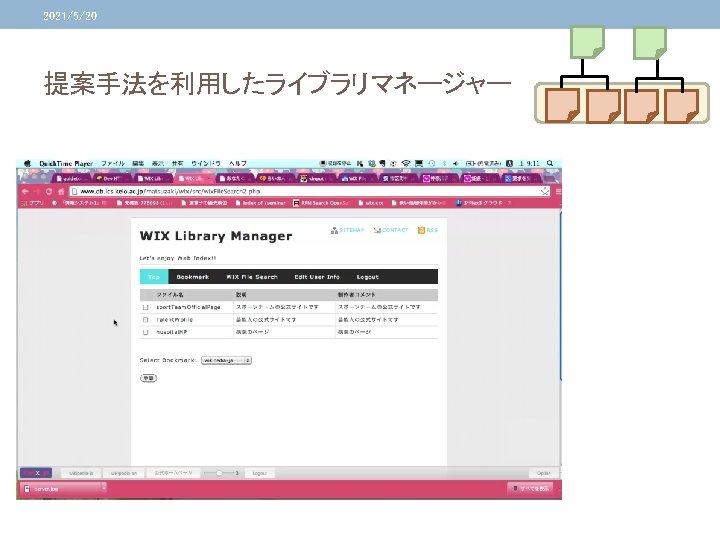Click the bookmark star in address bar
Screen dimensions: 720x540
tap(545, 191)
